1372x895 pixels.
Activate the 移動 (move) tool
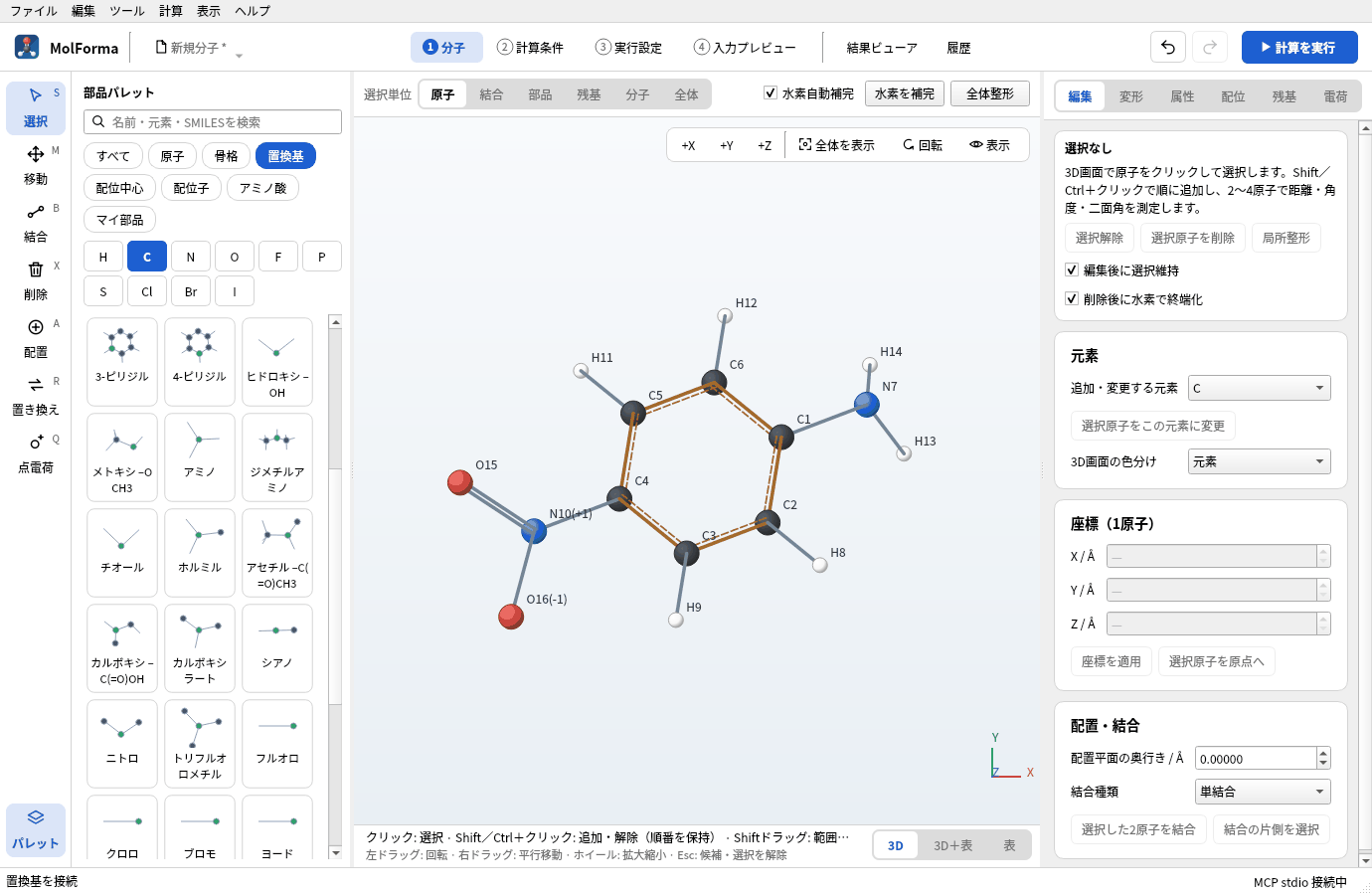click(x=36, y=165)
